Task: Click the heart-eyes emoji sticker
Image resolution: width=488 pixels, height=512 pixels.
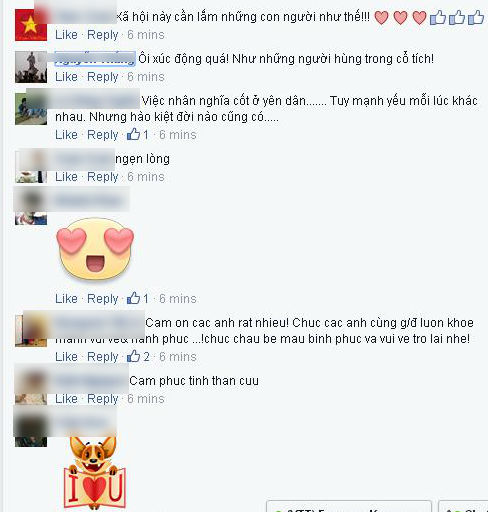Action: pos(95,248)
